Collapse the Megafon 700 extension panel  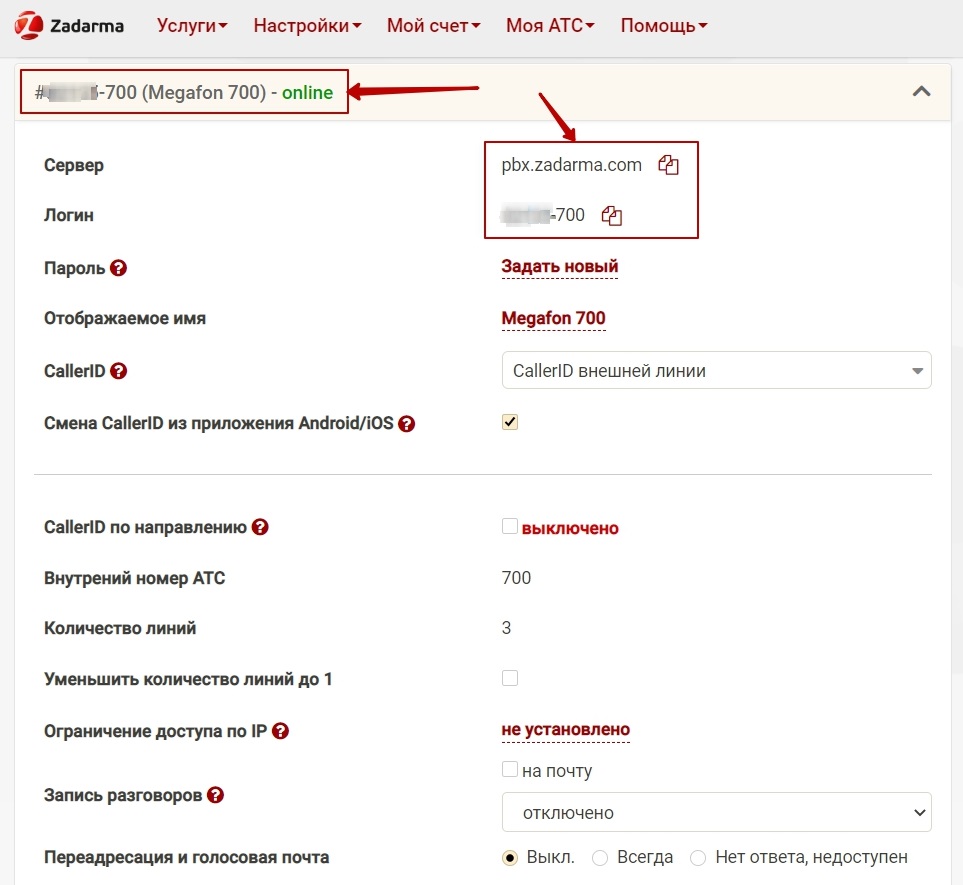[x=921, y=92]
